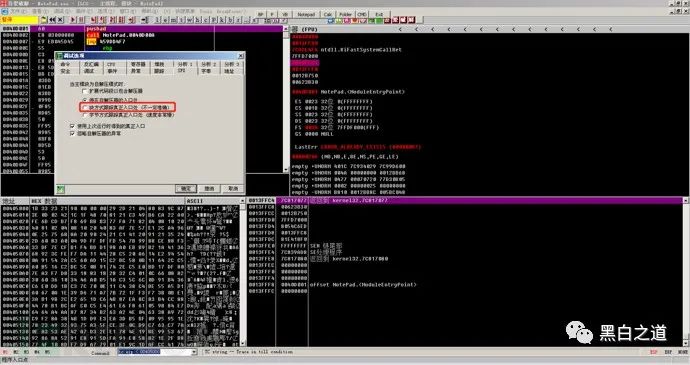Image resolution: width=690 pixels, height=365 pixels.
Task: Switch to the 安全 tab in options dialog
Action: 66,71
